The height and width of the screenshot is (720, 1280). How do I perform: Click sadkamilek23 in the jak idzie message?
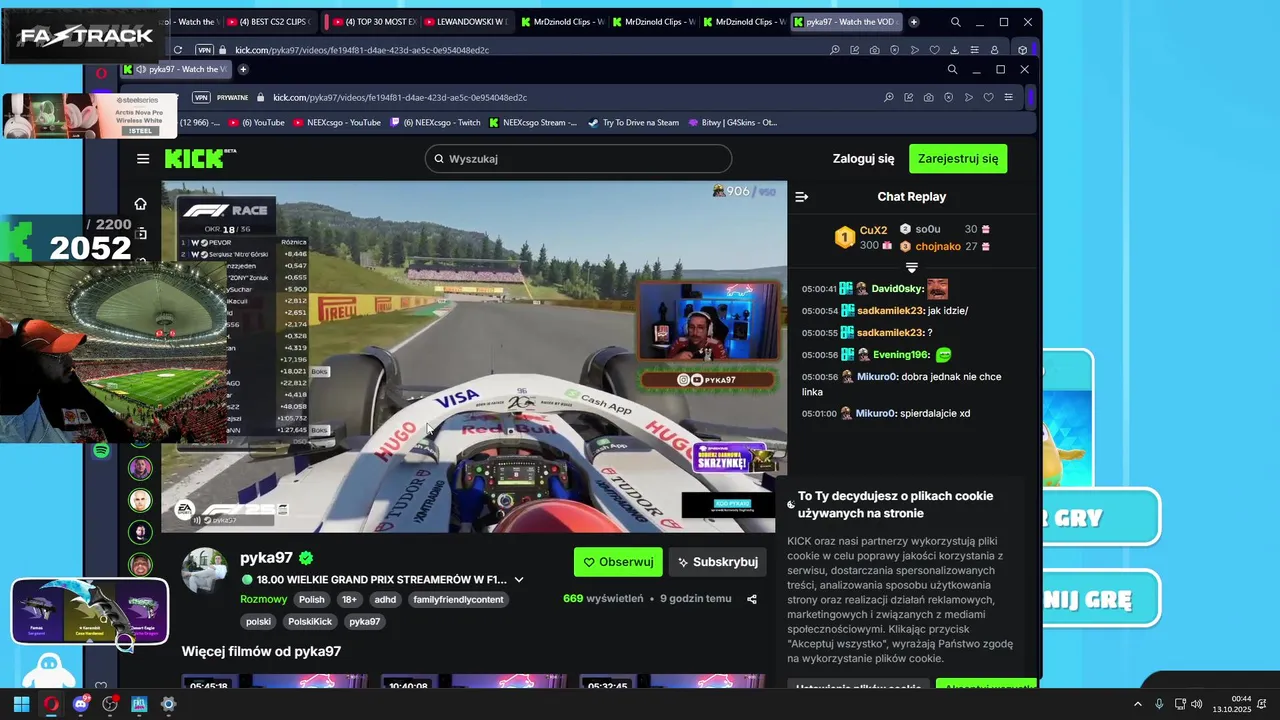tap(891, 311)
